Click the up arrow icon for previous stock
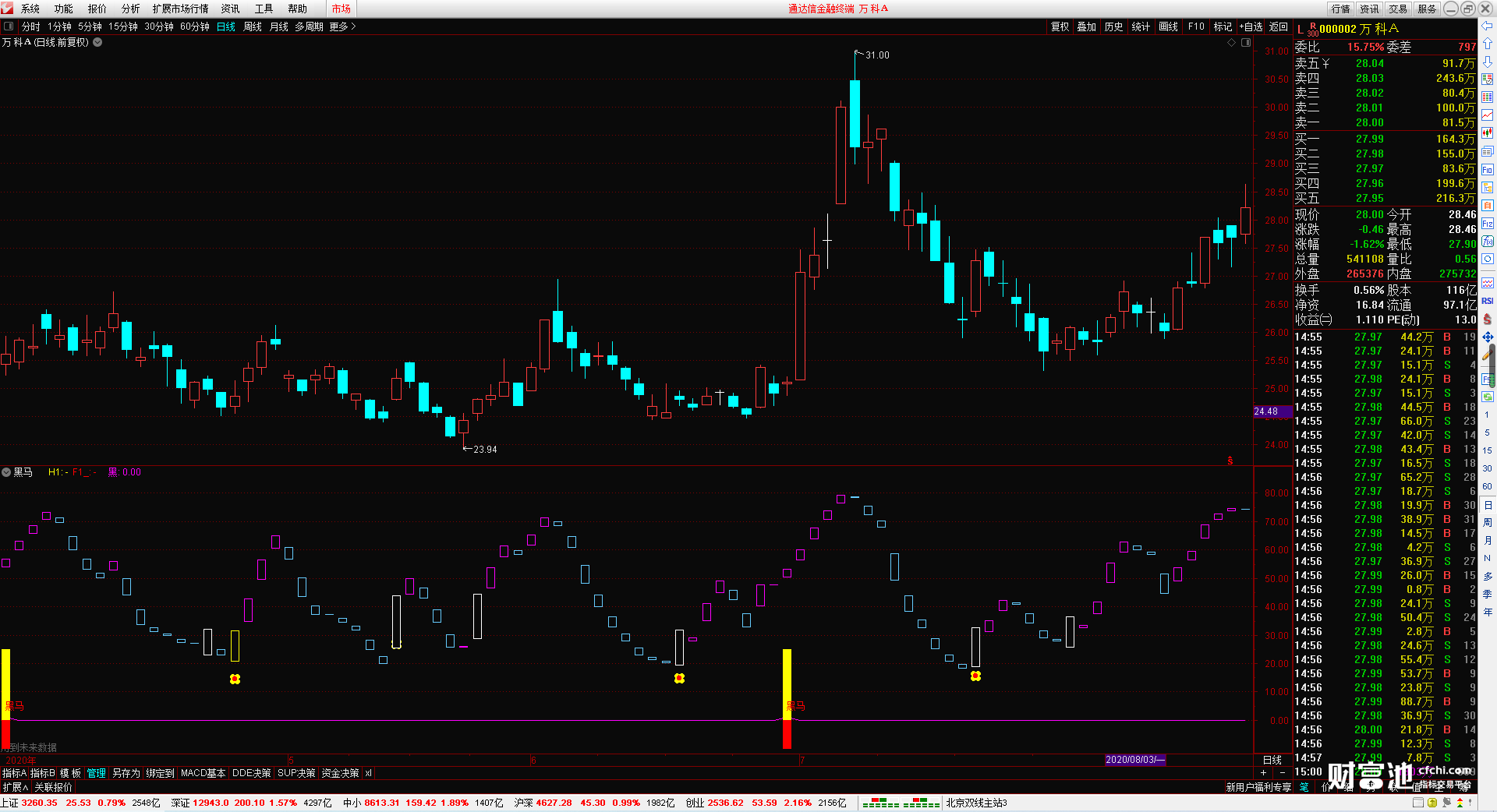The image size is (1497, 812). point(1488,44)
